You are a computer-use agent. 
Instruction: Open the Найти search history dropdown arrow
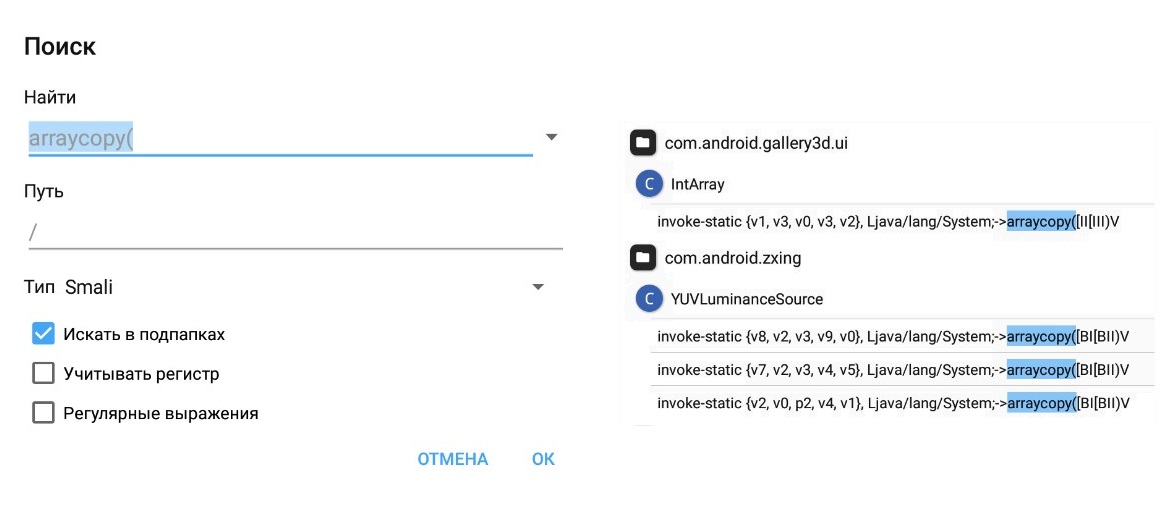551,137
